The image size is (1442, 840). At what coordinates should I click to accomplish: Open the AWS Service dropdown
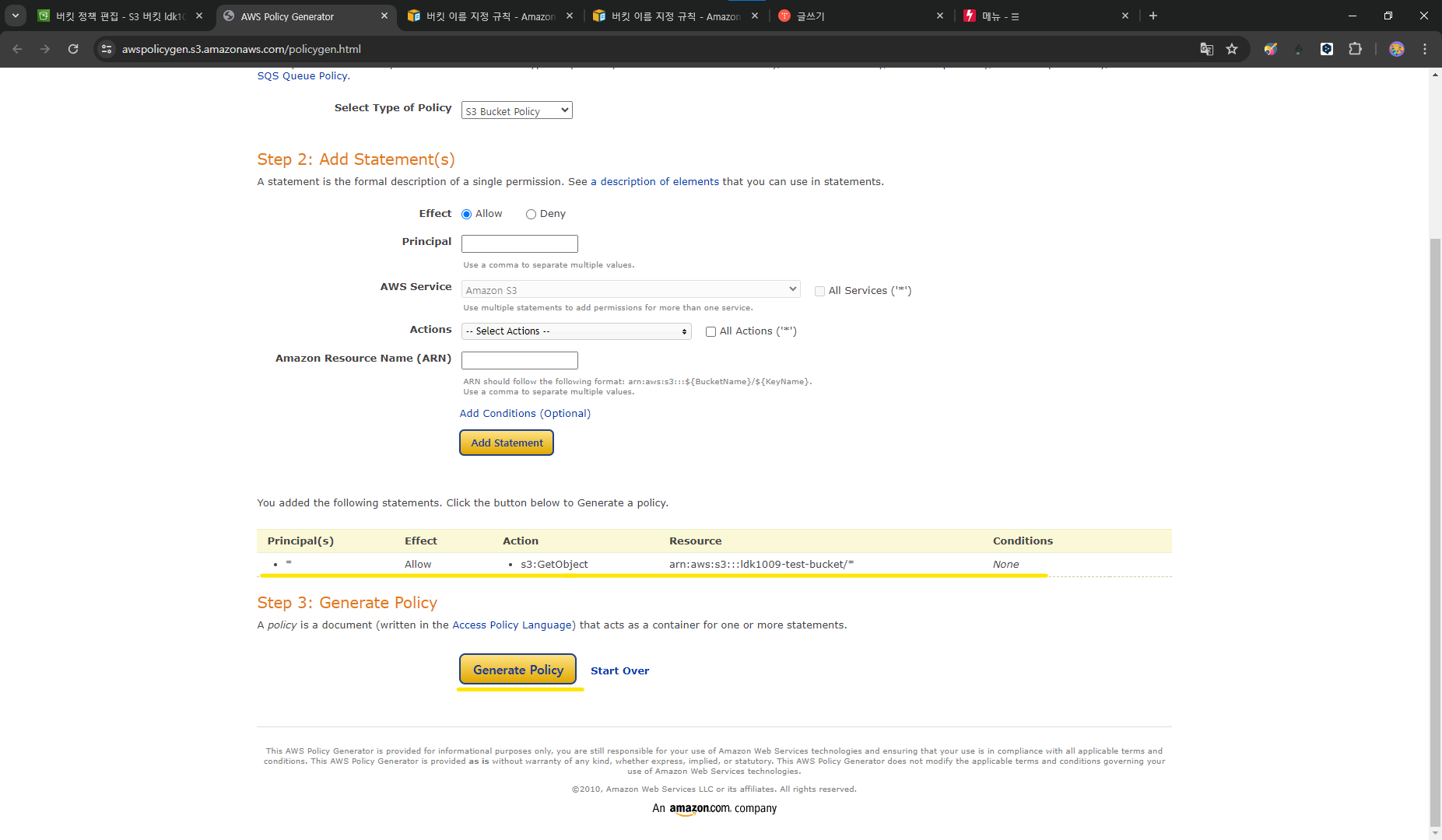pos(630,289)
